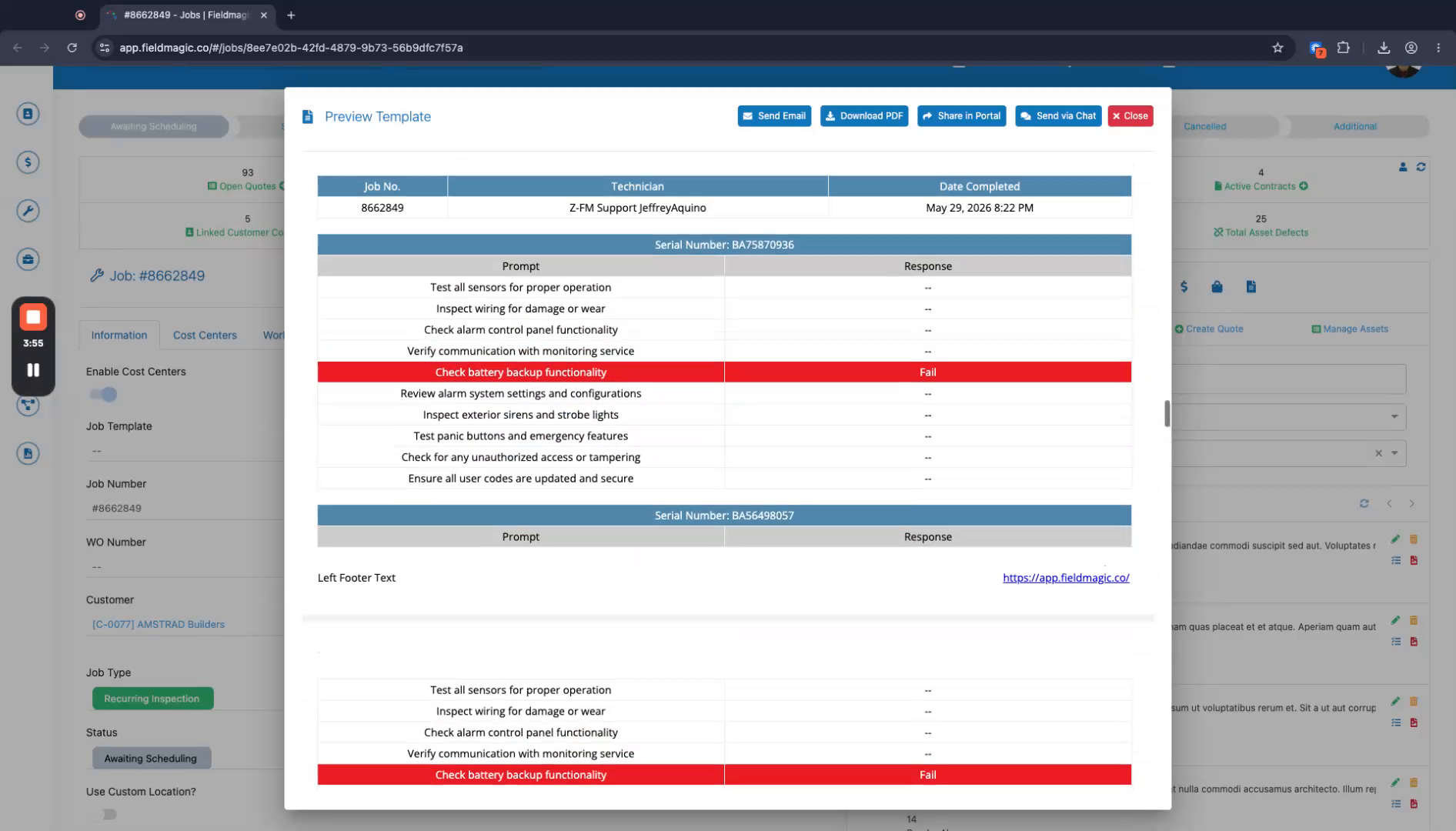Screen dimensions: 1456x831
Task: Toggle the Enable Cost Centers switch
Action: (x=103, y=395)
